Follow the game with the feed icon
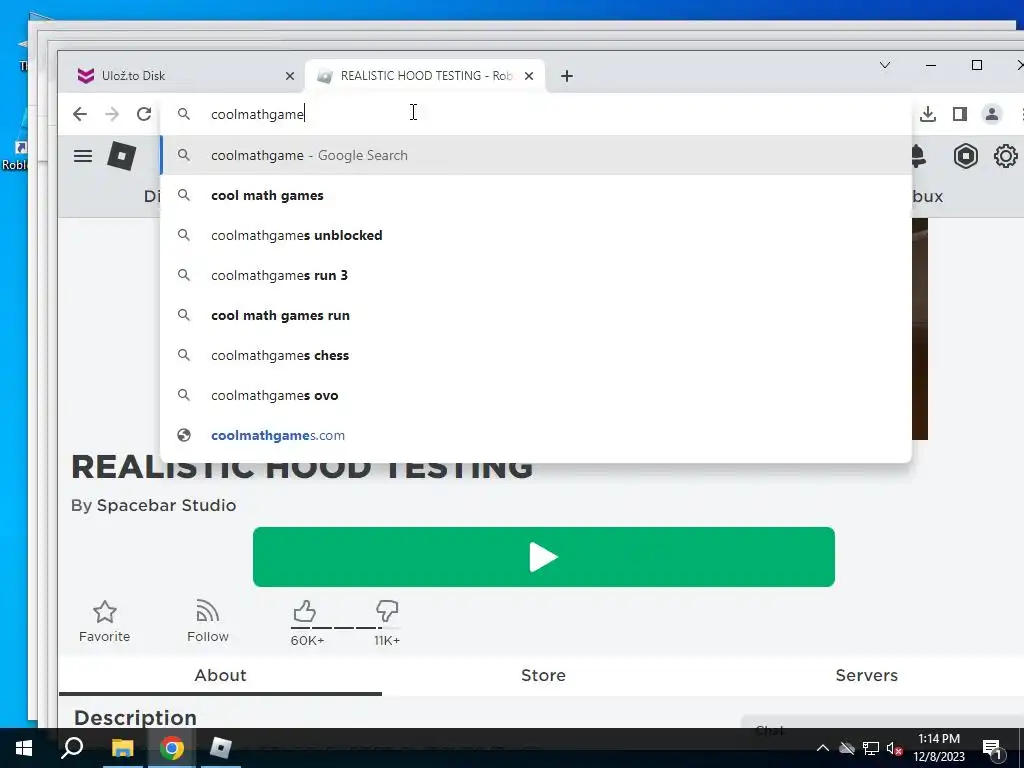The height and width of the screenshot is (768, 1024). point(208,621)
